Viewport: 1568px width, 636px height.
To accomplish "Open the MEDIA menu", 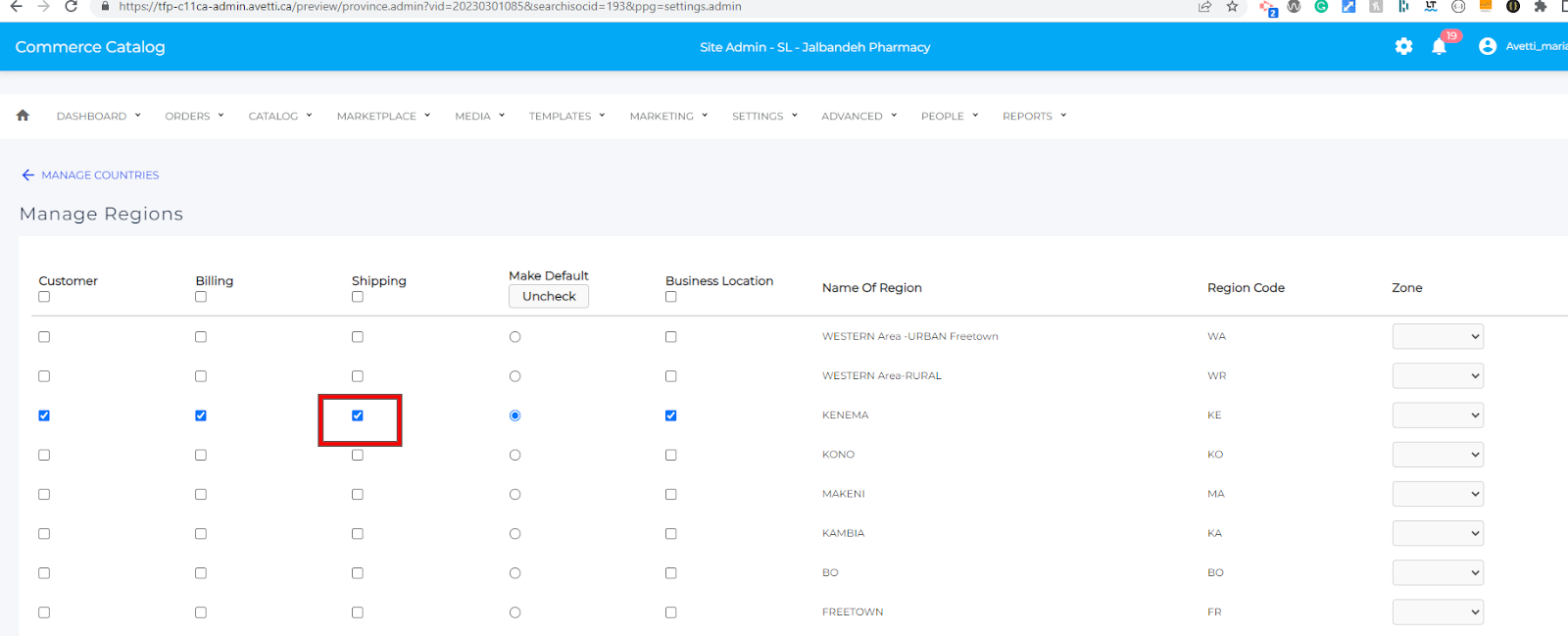I will point(479,116).
